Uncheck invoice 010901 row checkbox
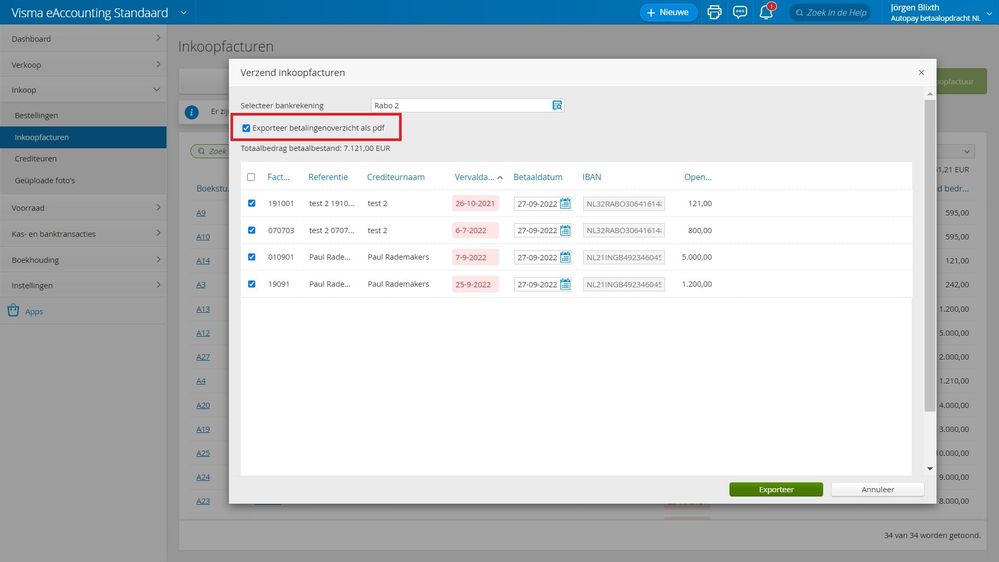Viewport: 999px width, 562px height. coord(252,257)
